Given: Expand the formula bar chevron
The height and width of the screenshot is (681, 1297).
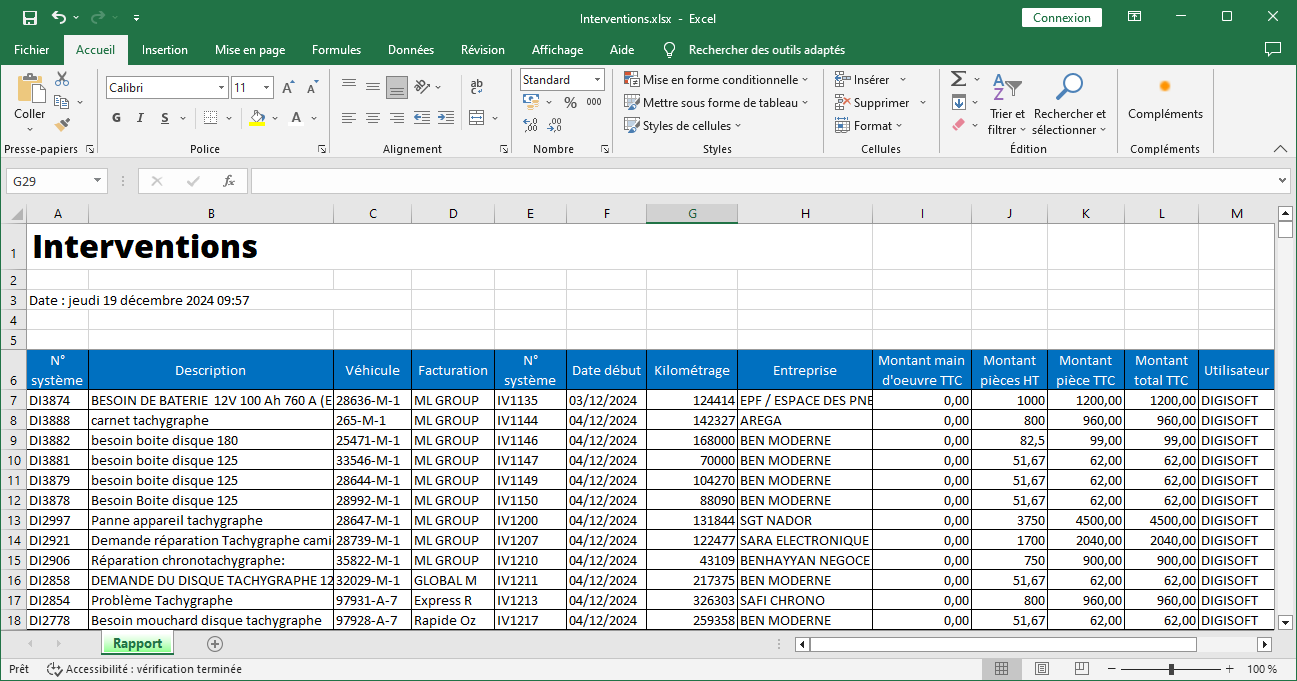Looking at the screenshot, I should click(1283, 181).
